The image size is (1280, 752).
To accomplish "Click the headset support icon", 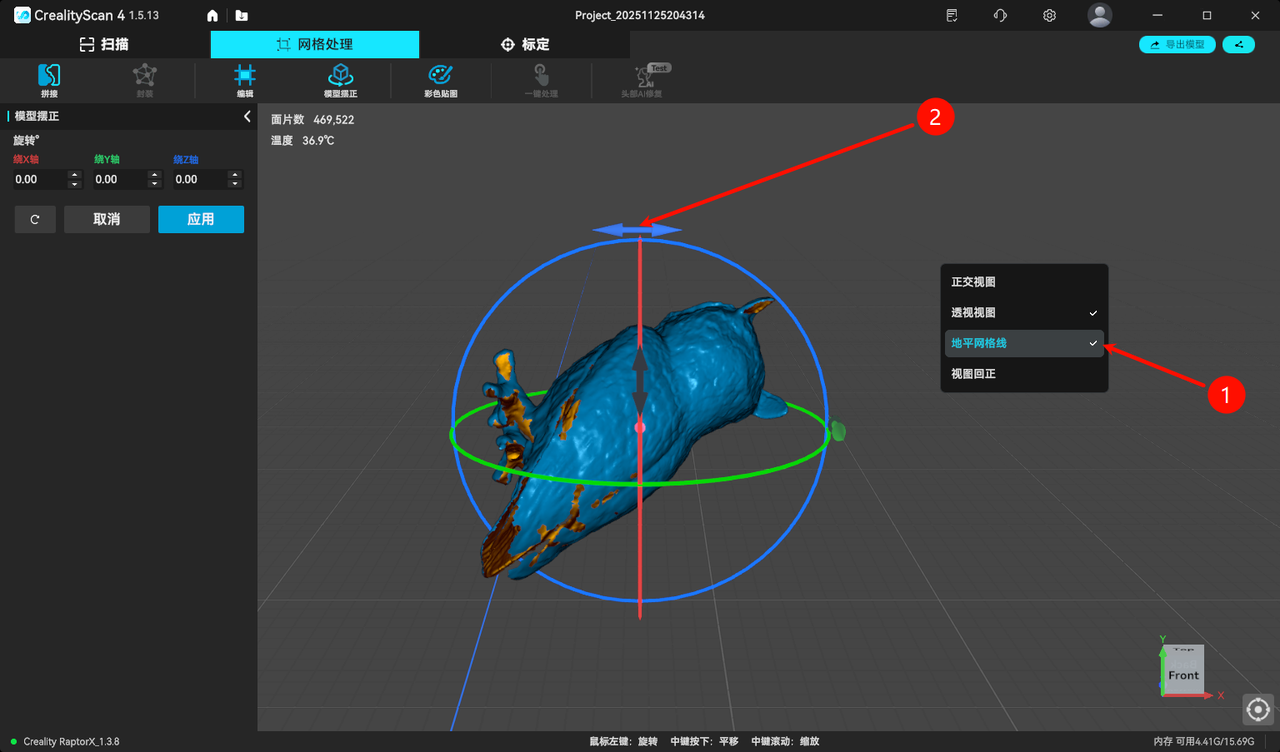I will tap(1000, 16).
